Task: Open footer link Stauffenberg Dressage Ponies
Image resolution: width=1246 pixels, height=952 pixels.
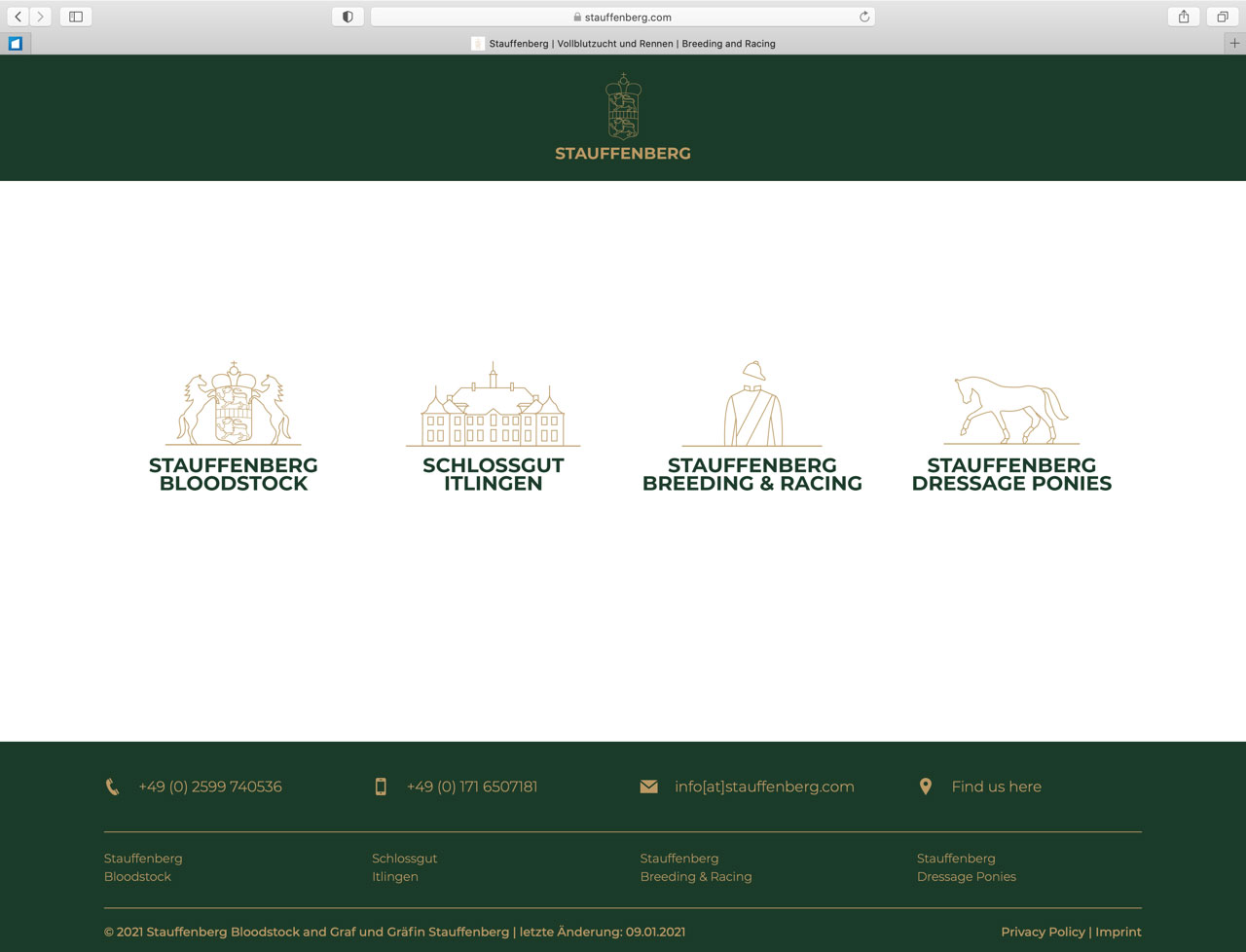Action: (x=967, y=867)
